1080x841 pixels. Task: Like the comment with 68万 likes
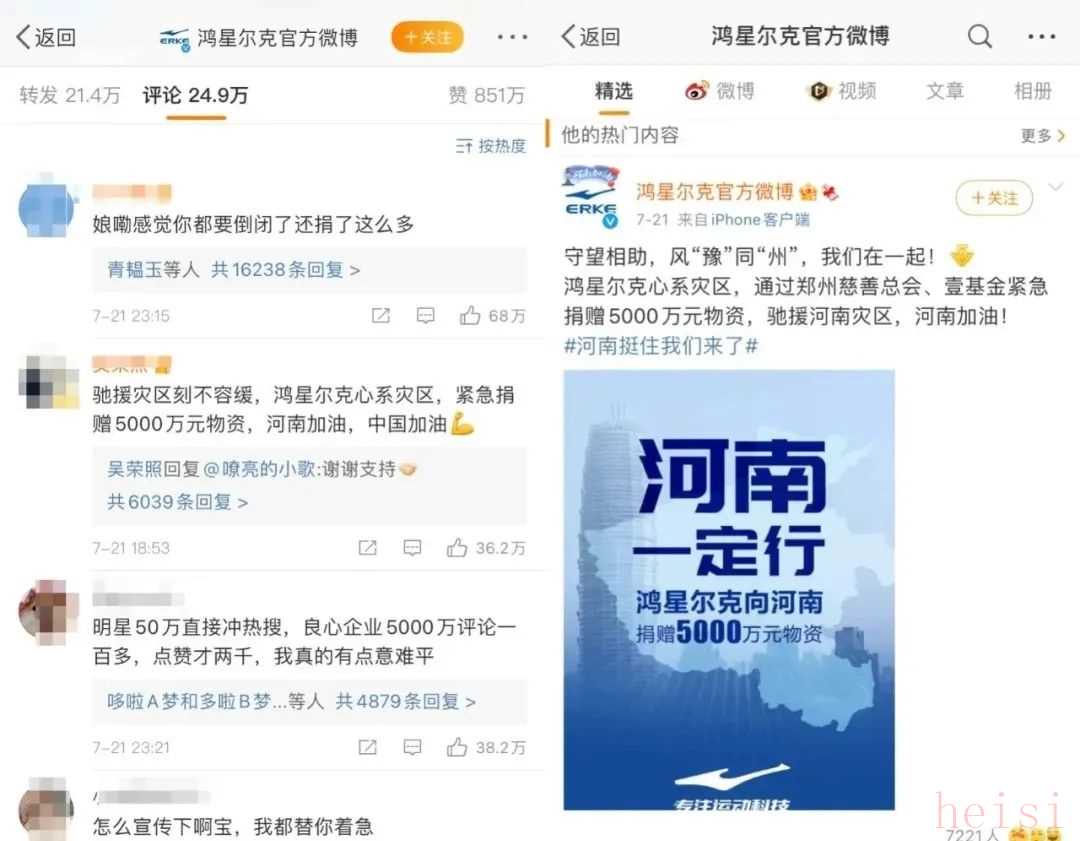coord(470,315)
